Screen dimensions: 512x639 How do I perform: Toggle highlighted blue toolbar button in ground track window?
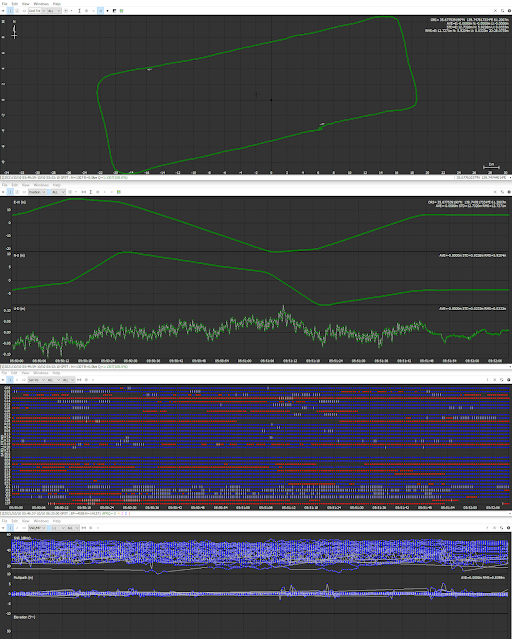[x=100, y=11]
